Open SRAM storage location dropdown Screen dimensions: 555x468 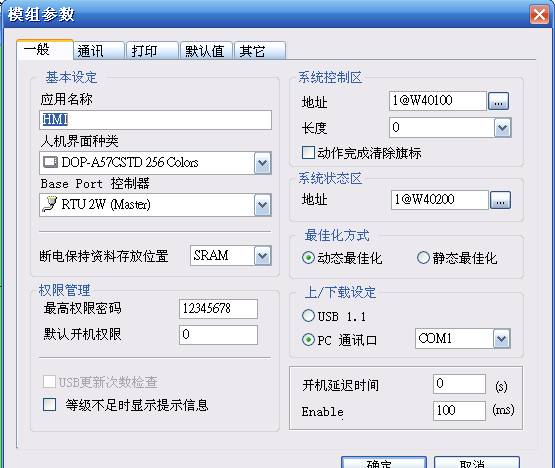(x=263, y=256)
